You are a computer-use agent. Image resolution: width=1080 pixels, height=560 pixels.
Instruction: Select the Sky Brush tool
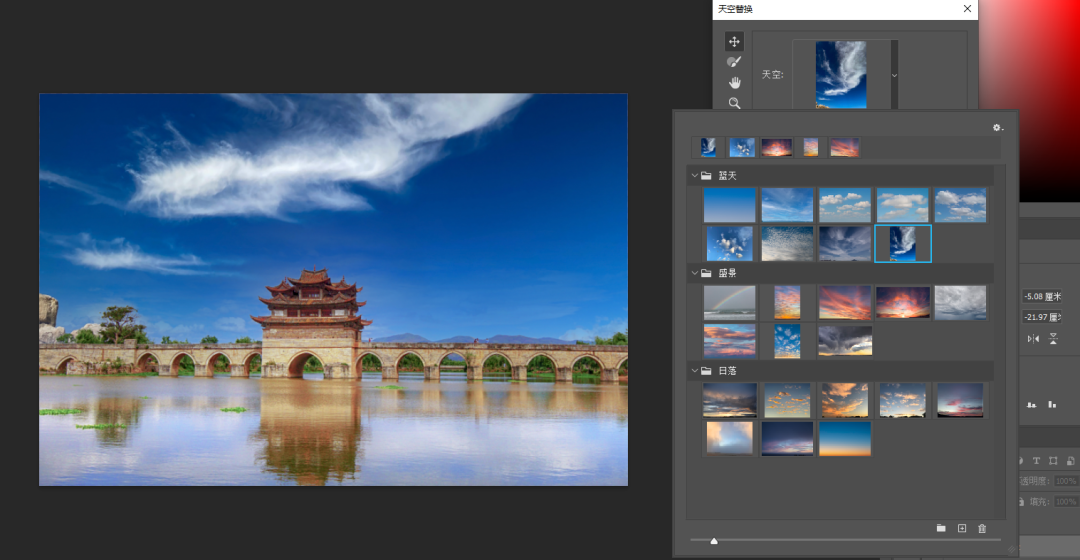tap(734, 62)
